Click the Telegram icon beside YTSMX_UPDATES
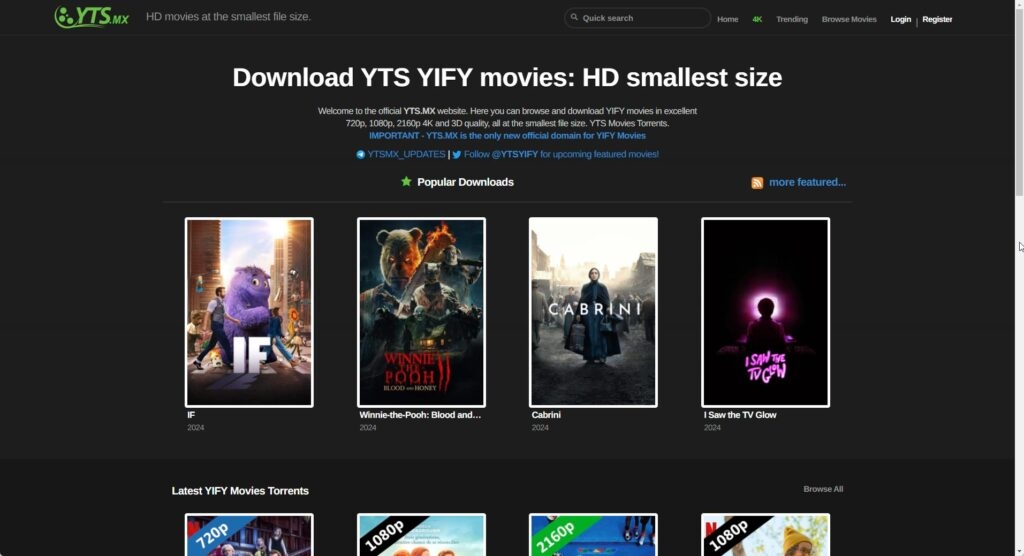This screenshot has height=556, width=1024. click(360, 155)
